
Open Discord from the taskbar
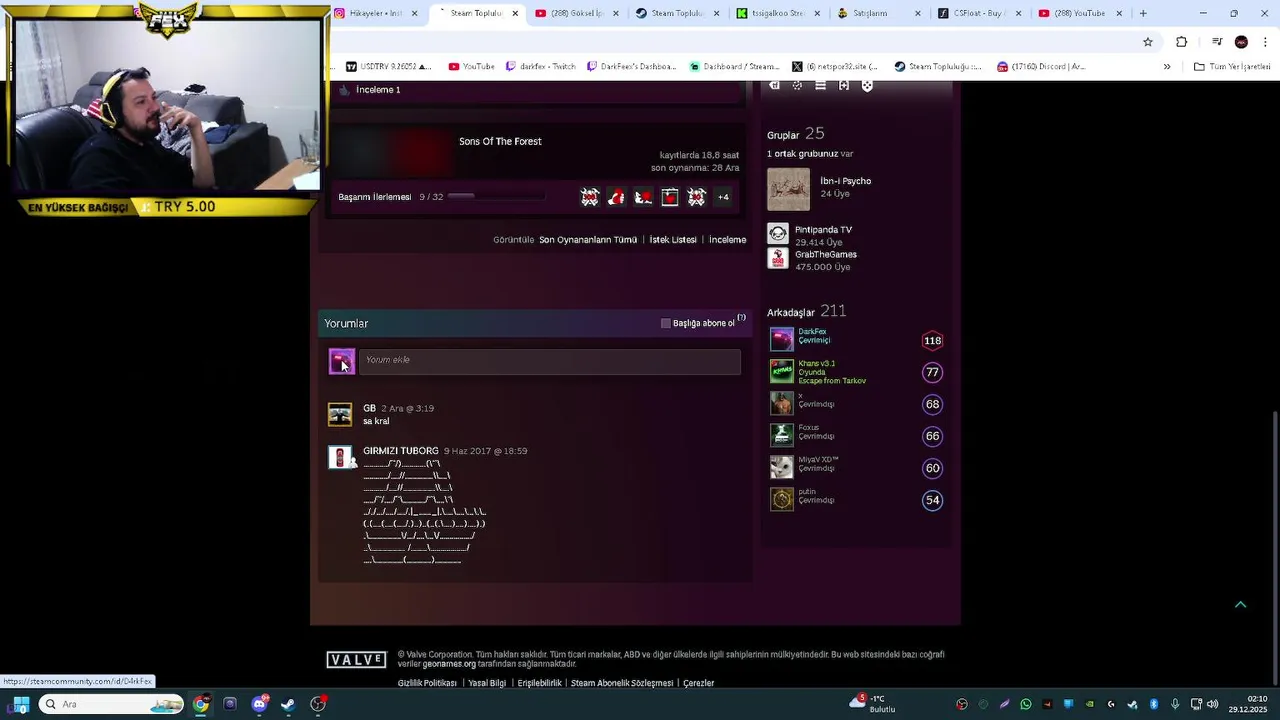(260, 704)
